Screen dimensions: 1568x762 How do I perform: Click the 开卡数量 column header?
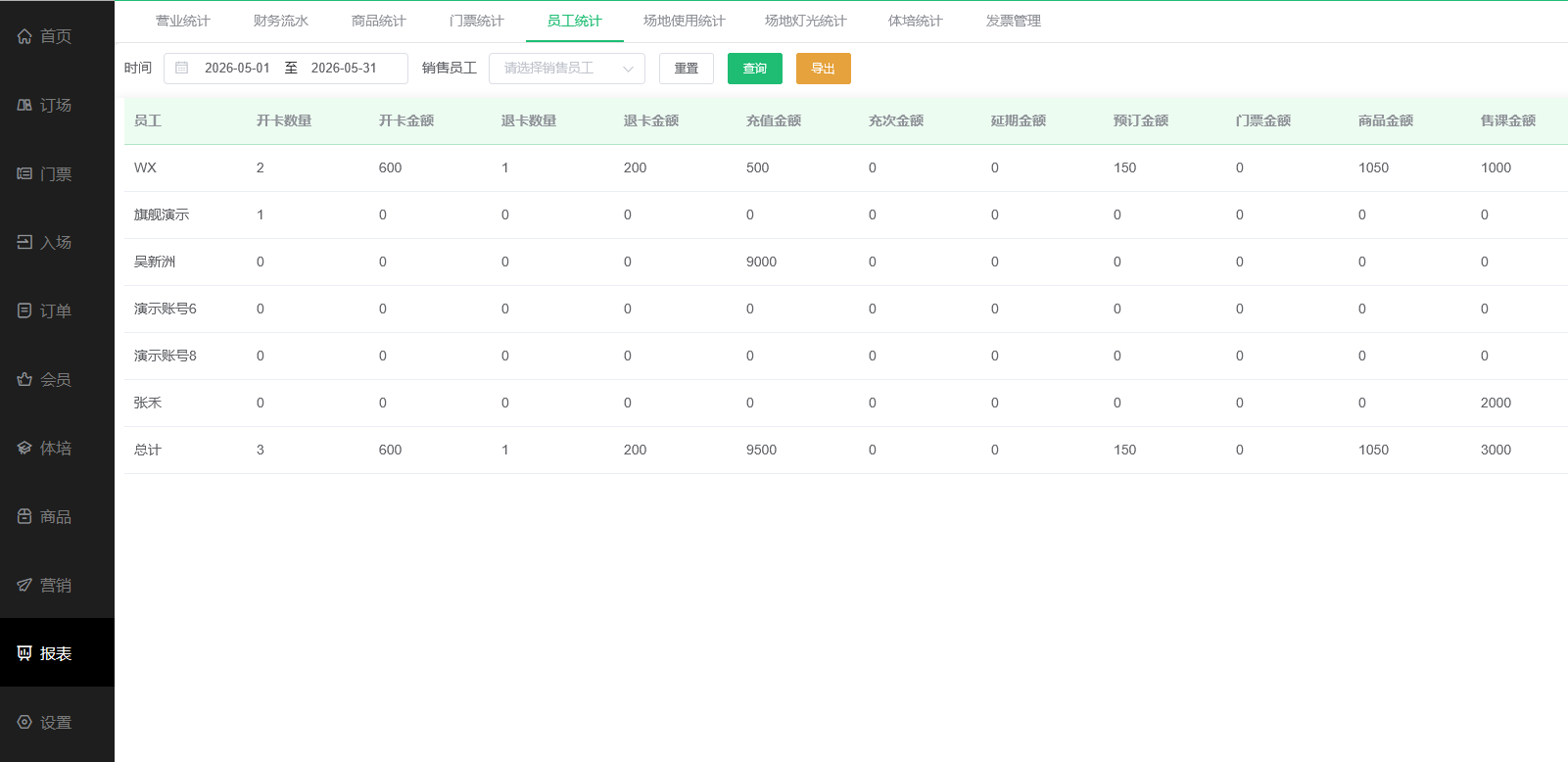click(x=284, y=120)
